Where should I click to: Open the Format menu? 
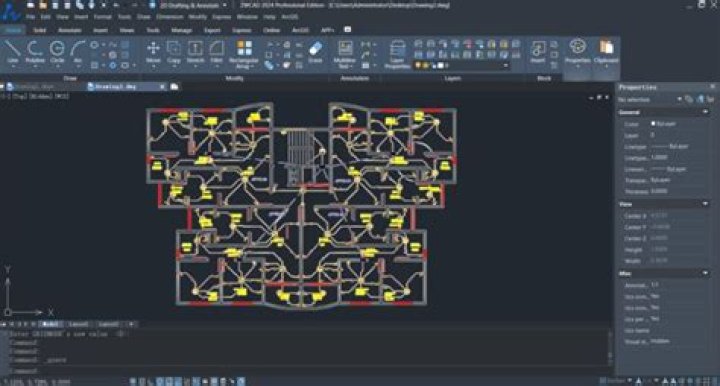(x=102, y=17)
